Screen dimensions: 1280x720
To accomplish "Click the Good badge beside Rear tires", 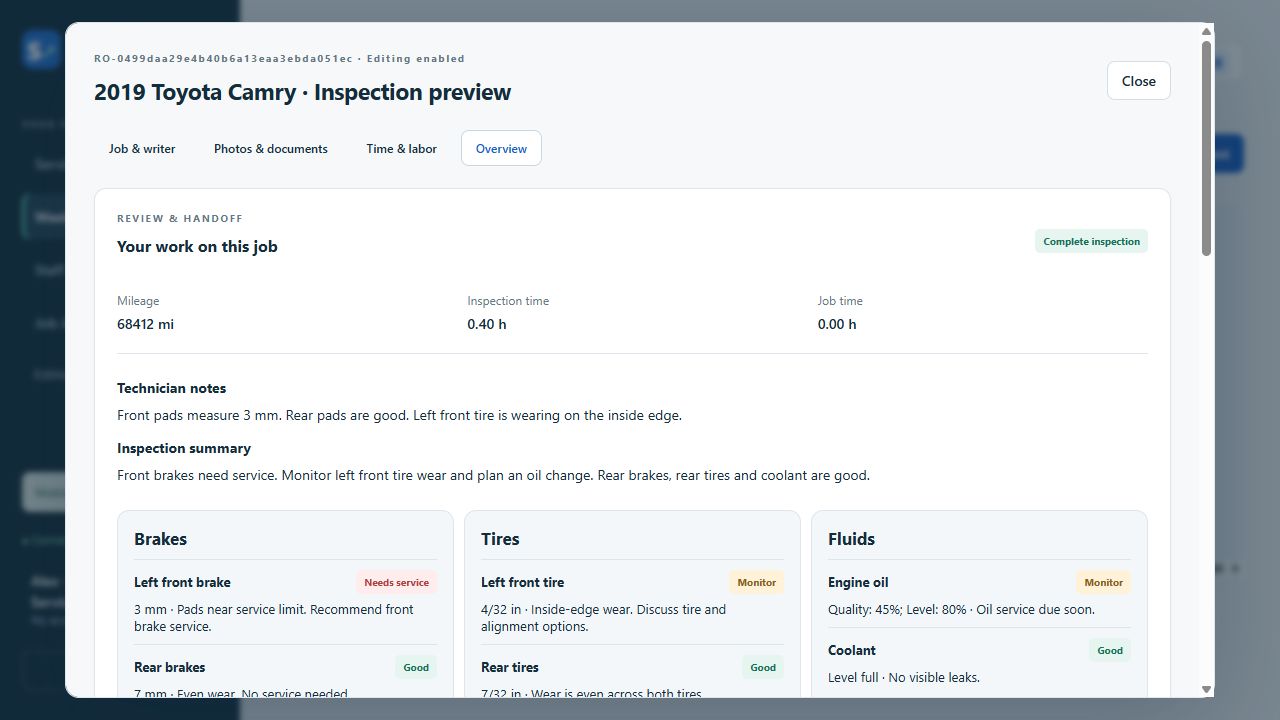I will [763, 668].
